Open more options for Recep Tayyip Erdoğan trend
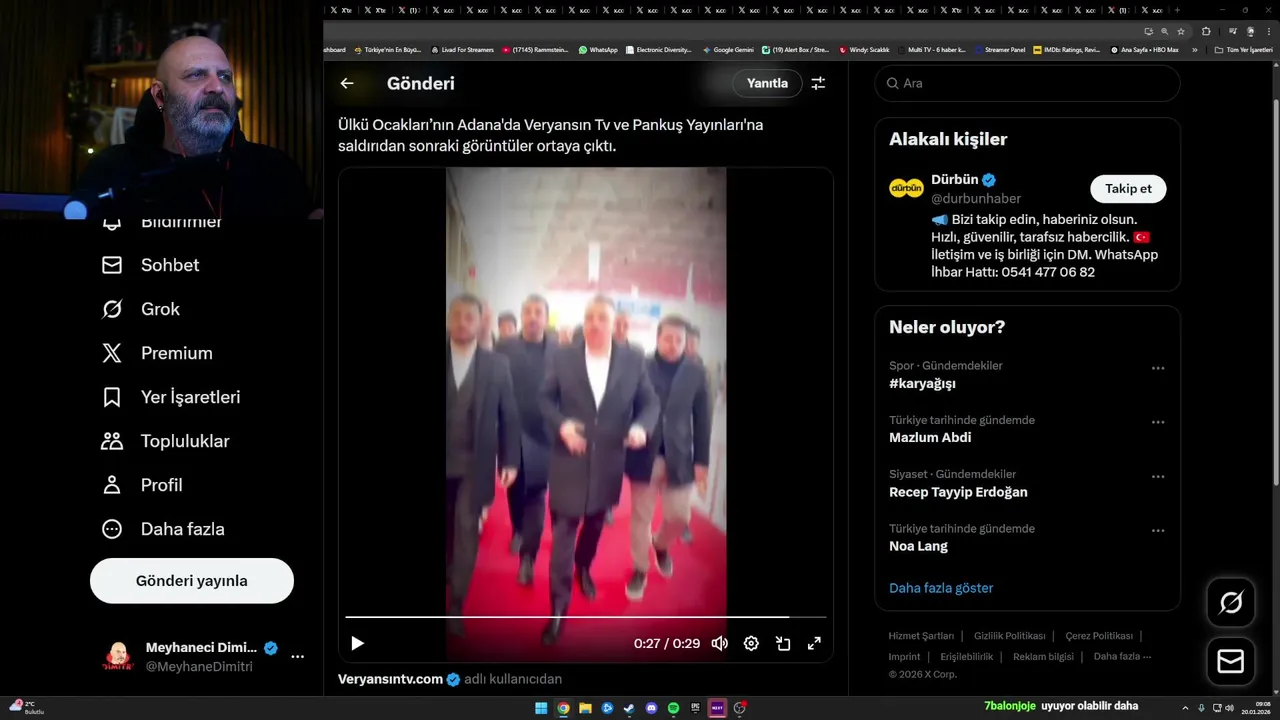 1158,477
